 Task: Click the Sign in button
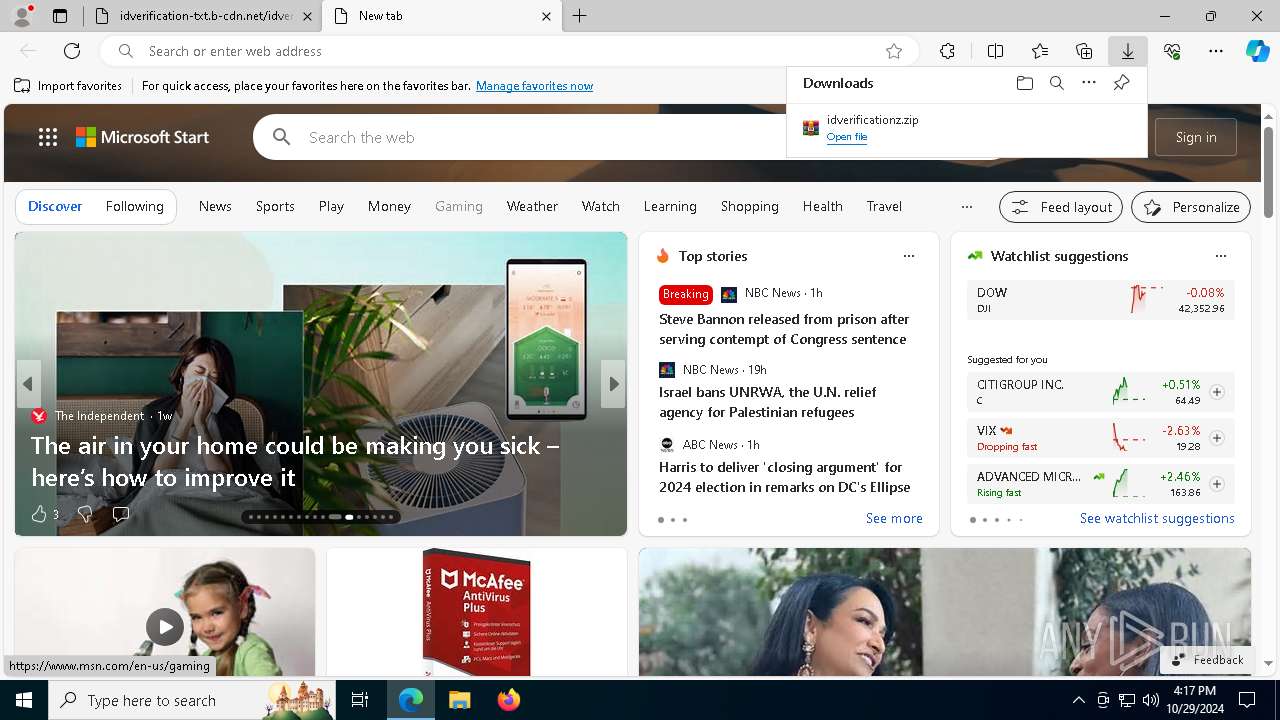pos(1196,137)
